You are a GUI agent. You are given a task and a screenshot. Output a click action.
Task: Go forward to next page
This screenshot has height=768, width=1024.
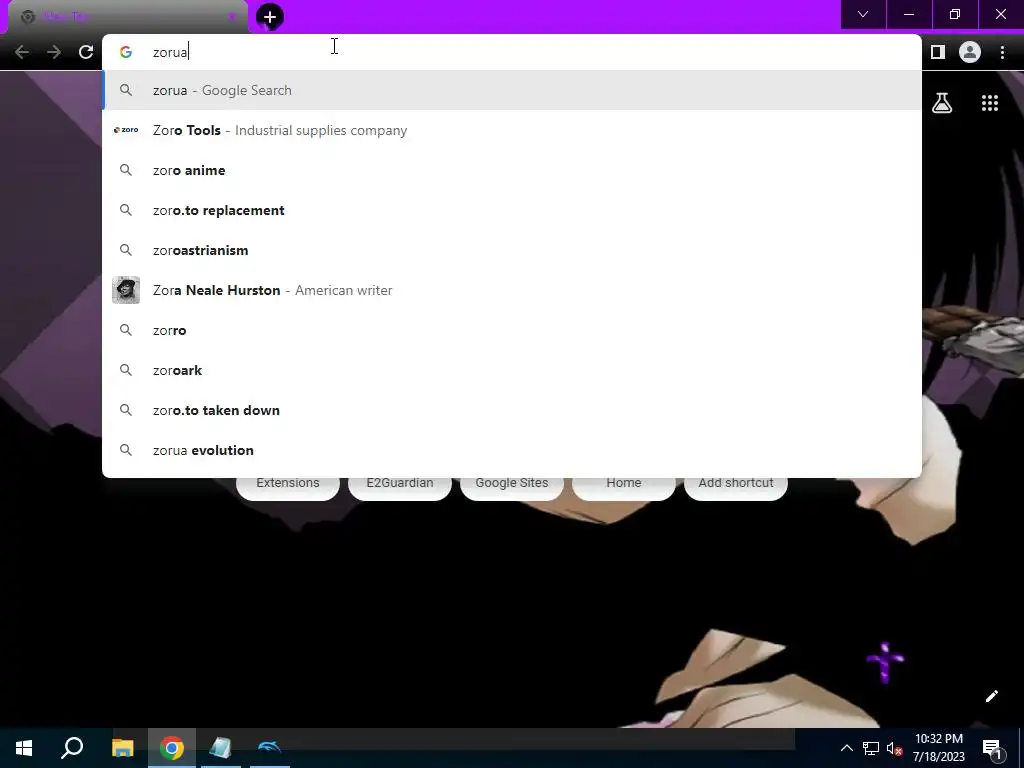tap(54, 52)
